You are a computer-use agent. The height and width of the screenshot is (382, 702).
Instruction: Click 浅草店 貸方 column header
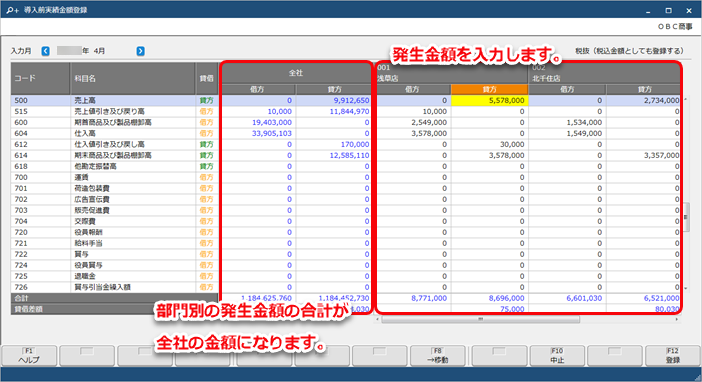pyautogui.click(x=489, y=89)
